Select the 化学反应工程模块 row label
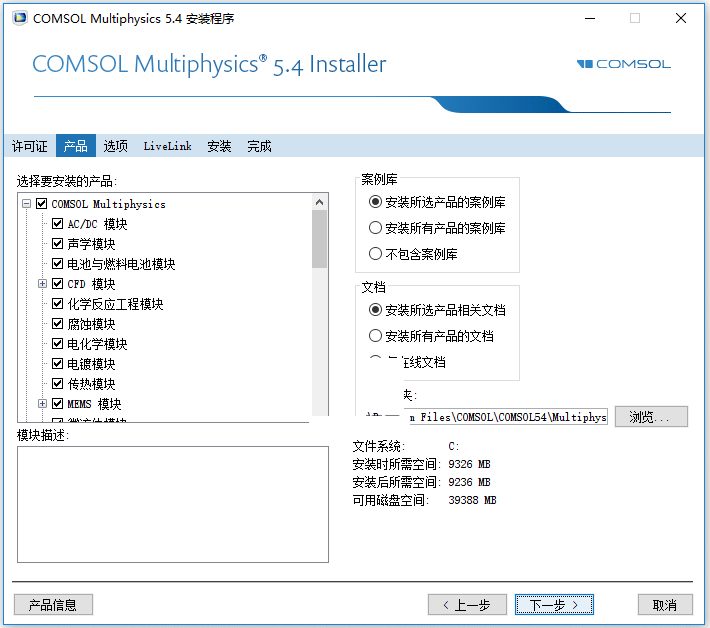 tap(115, 304)
